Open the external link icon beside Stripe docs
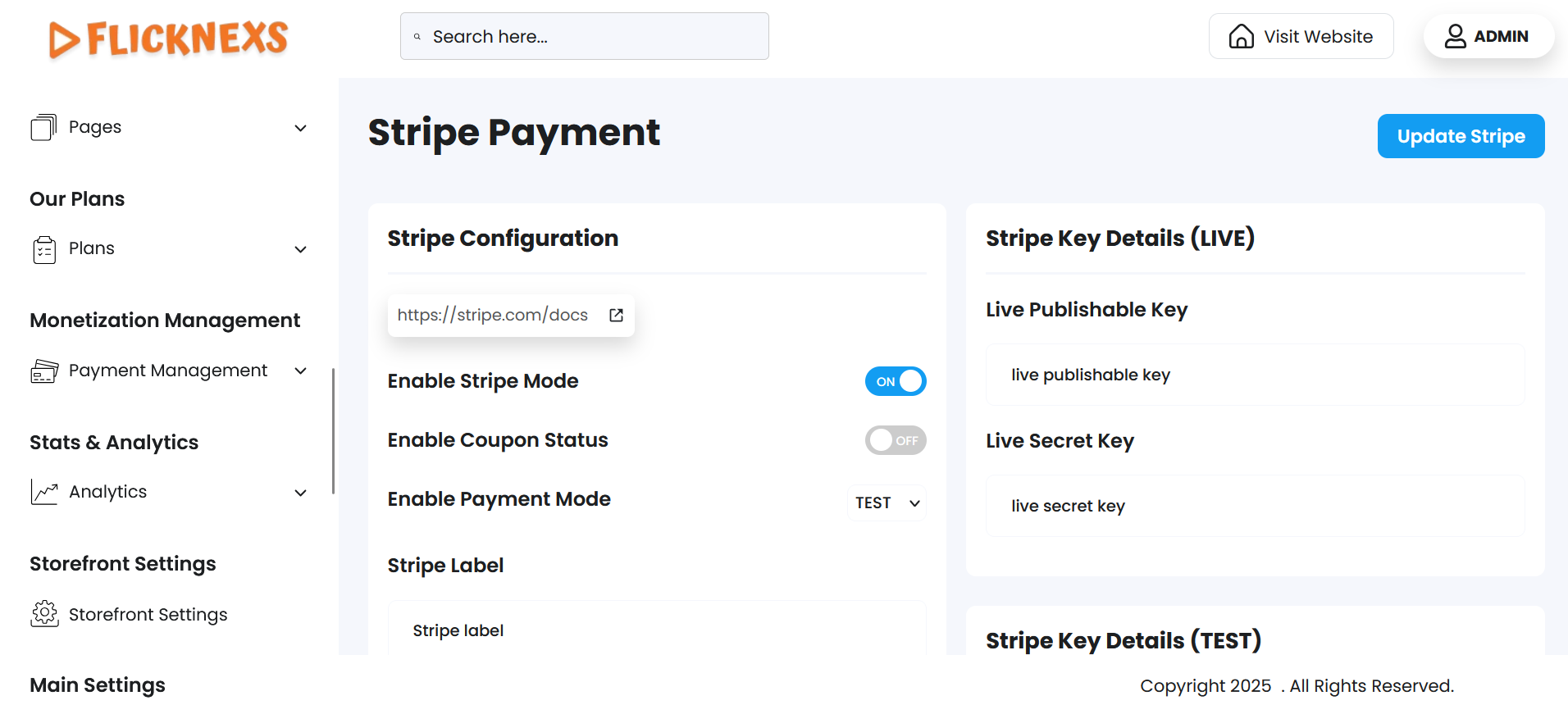Viewport: 1568px width, 714px height. coord(617,316)
